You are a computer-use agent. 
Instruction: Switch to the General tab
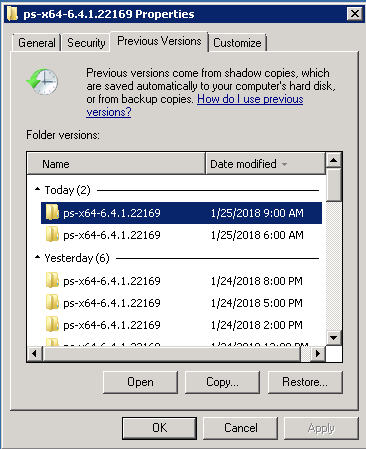pyautogui.click(x=37, y=43)
